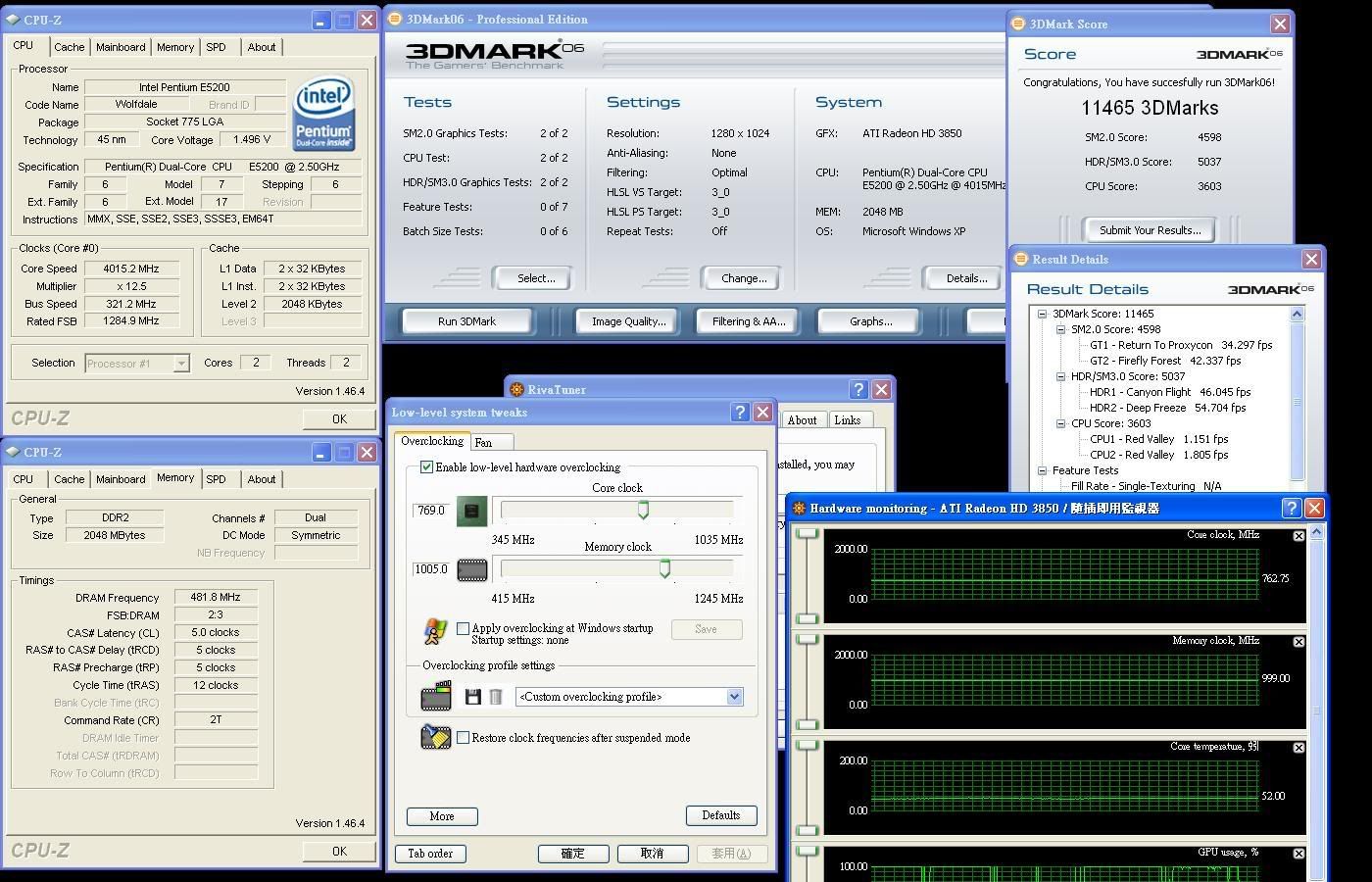
Task: Click the Core clock slider thumb
Action: coord(644,510)
